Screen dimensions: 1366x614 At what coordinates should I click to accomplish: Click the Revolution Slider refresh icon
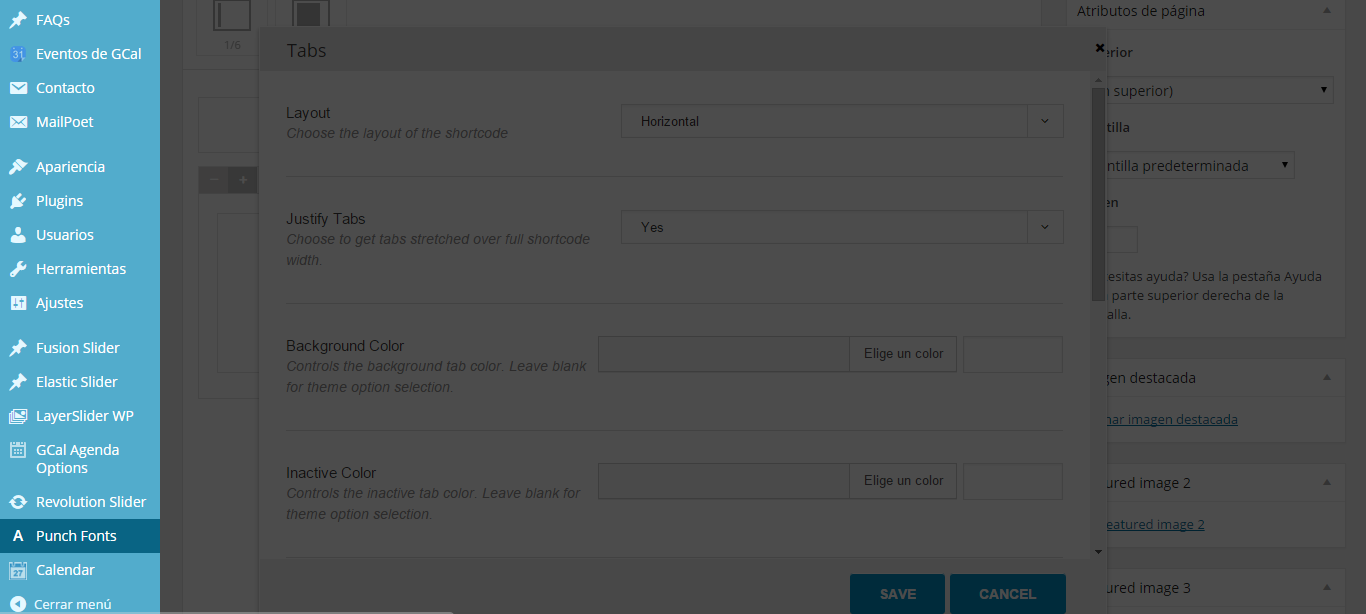point(18,502)
